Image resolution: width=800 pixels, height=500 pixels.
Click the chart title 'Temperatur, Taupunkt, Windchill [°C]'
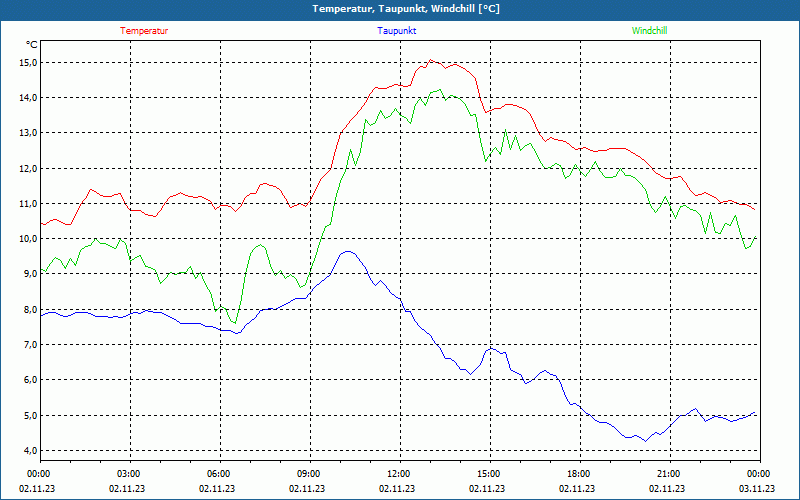[x=406, y=9]
